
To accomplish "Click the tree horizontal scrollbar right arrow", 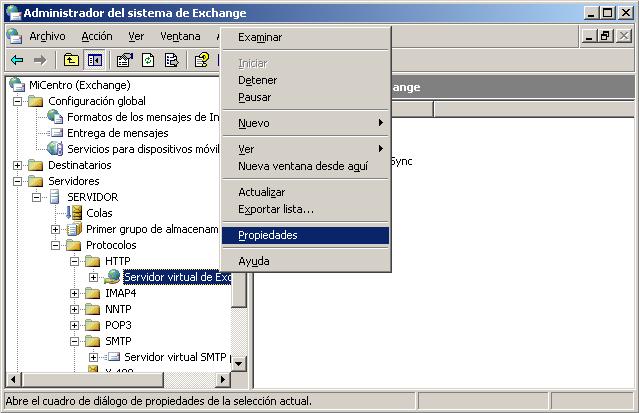I will tap(223, 380).
